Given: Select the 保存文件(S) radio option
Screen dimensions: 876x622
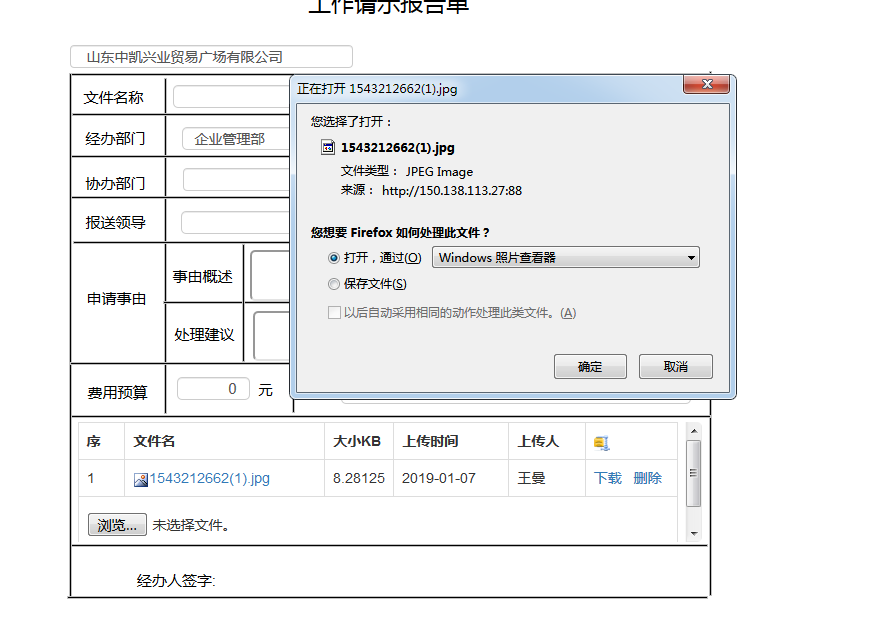Looking at the screenshot, I should (x=332, y=284).
